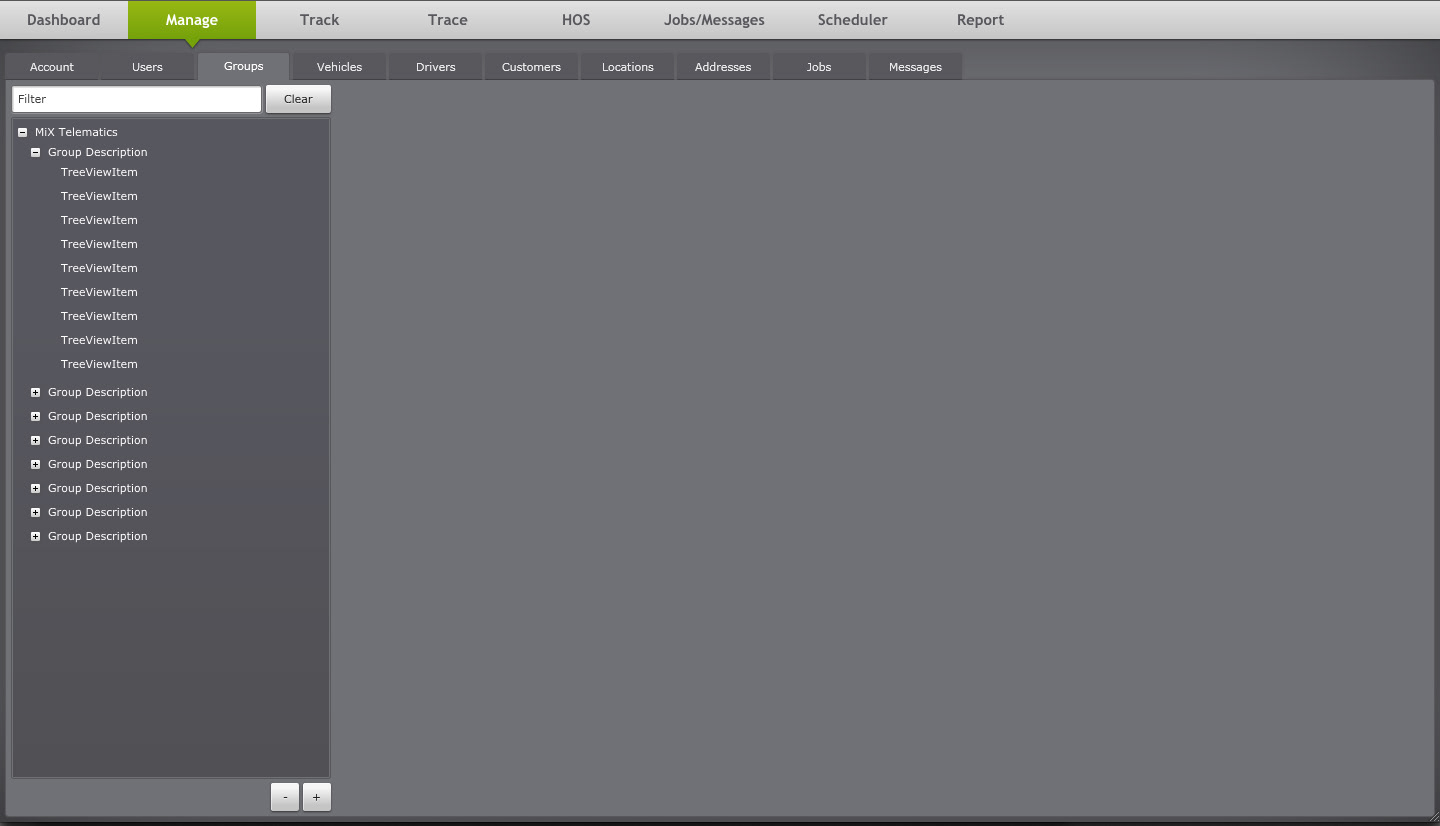This screenshot has height=826, width=1440.
Task: Clear the group filter with the Clear button
Action: tap(298, 99)
